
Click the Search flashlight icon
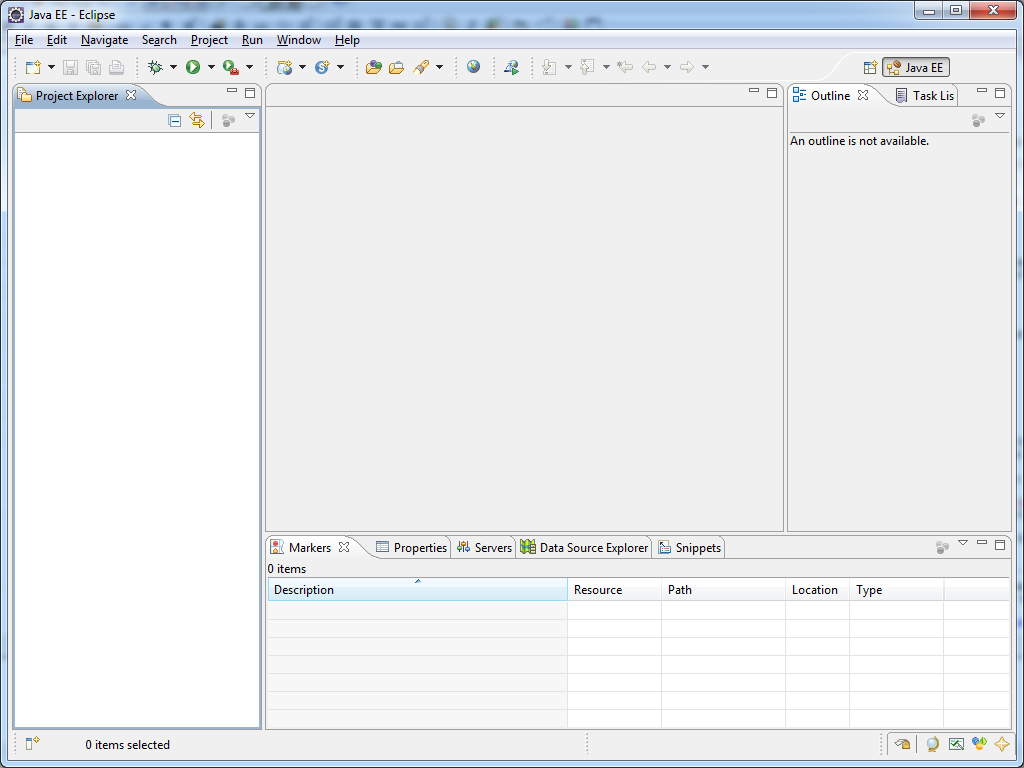[421, 67]
